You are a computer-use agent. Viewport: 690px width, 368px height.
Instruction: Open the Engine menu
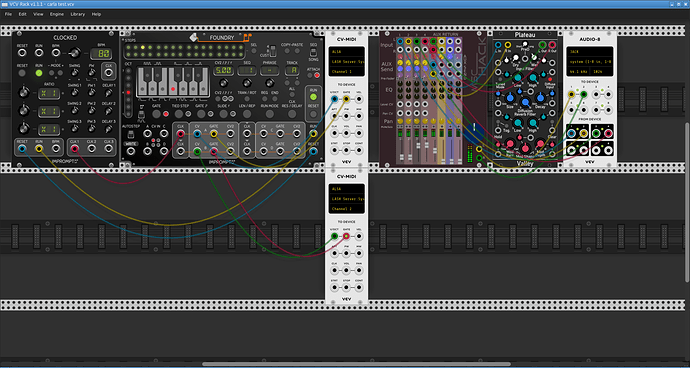[x=57, y=14]
